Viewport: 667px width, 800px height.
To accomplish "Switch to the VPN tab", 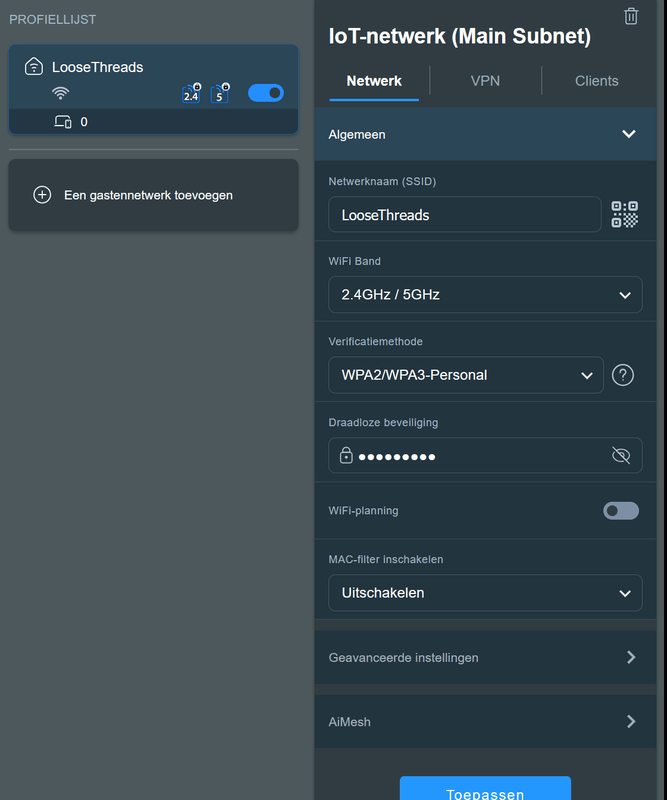I will 485,81.
